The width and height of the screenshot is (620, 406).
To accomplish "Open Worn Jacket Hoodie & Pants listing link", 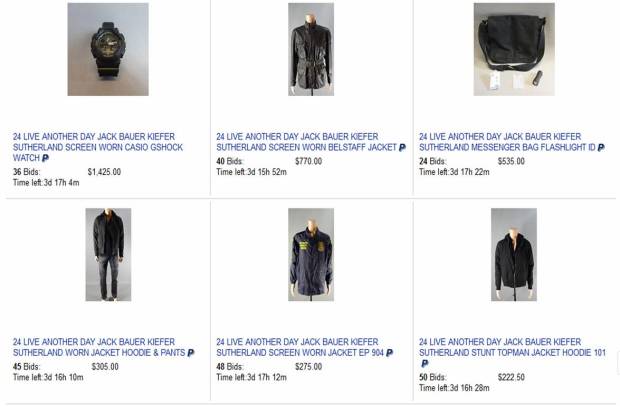I will pos(99,347).
